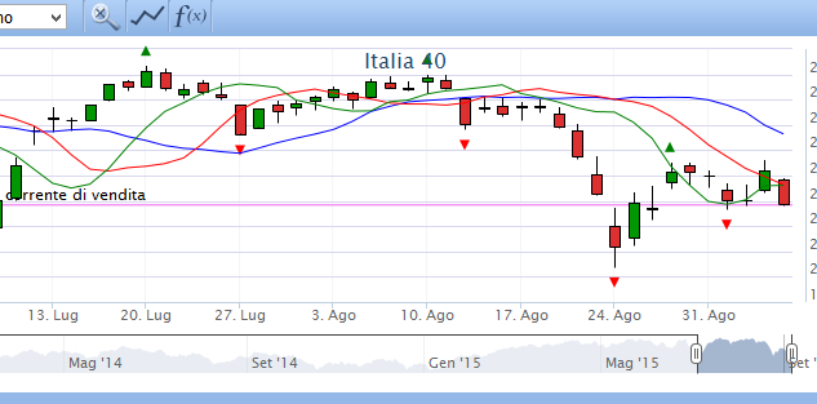Viewport: 817px width, 404px height.
Task: Click the 24. Ago axis label
Action: point(614,315)
